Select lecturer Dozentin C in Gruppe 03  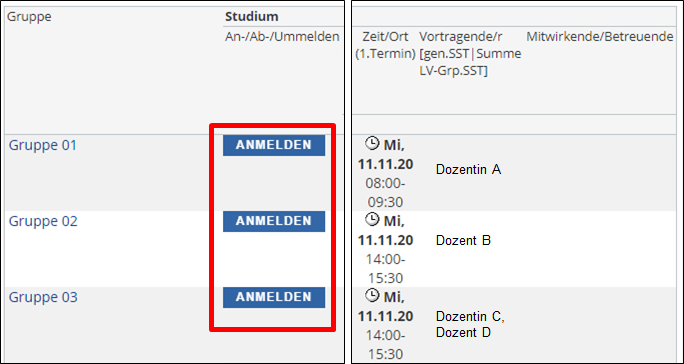point(470,316)
